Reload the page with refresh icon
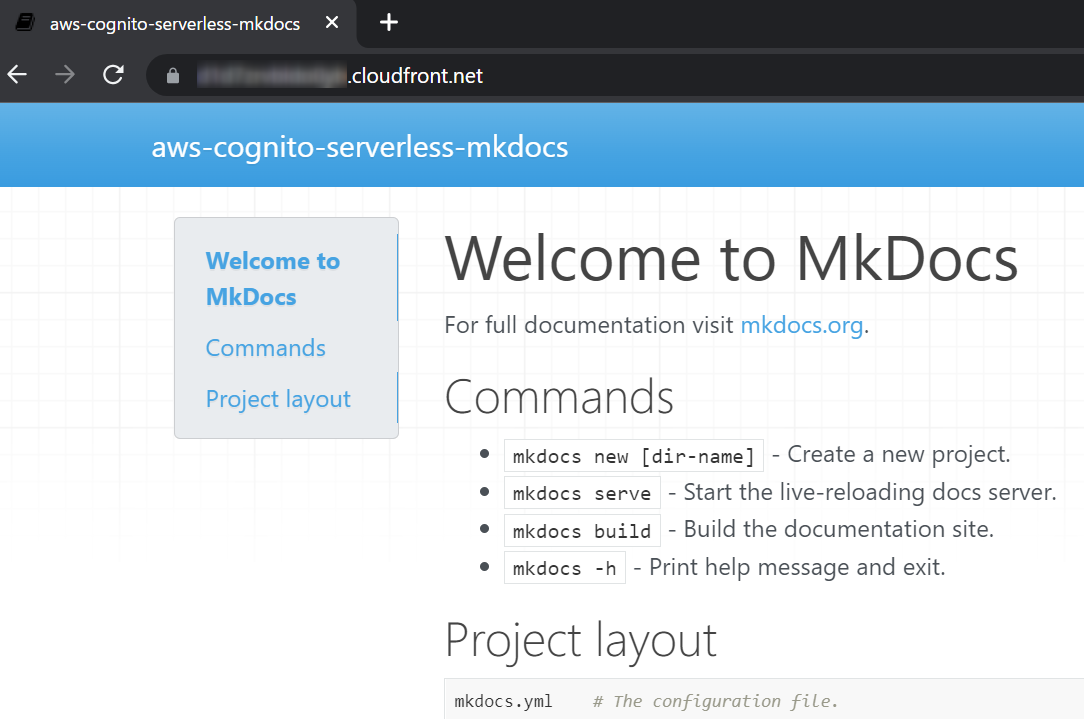 [x=113, y=75]
